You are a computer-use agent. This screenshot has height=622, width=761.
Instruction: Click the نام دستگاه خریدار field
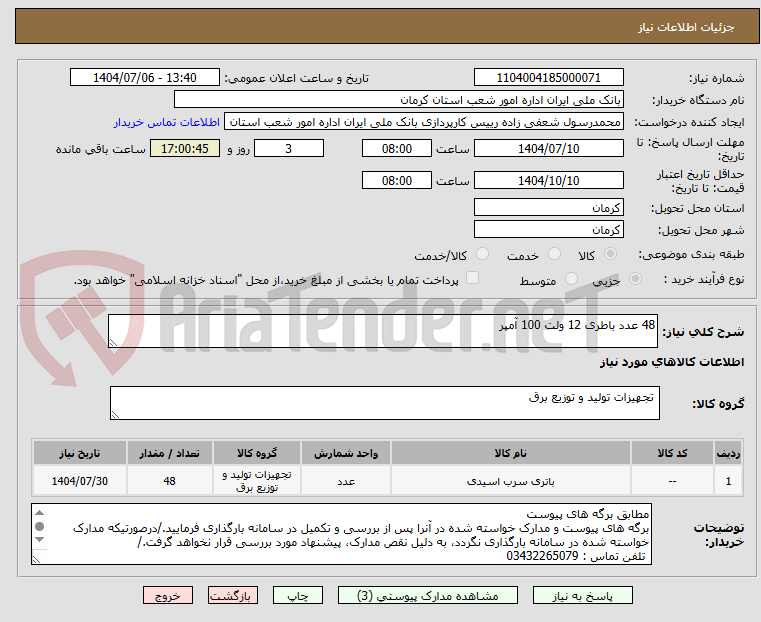[398, 100]
